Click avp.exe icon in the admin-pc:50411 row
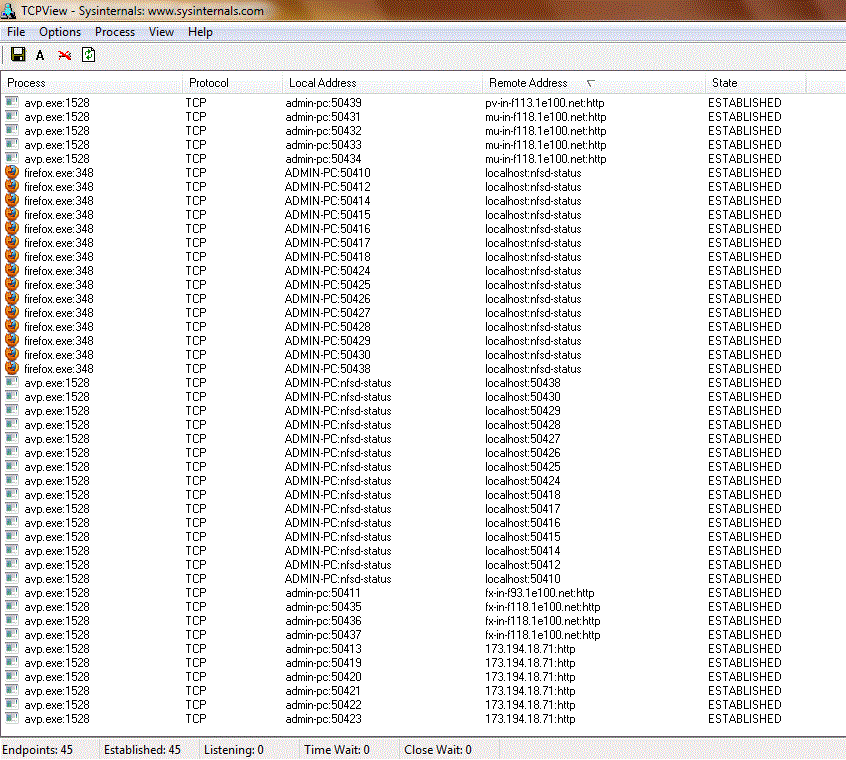This screenshot has width=846, height=760. 12,592
